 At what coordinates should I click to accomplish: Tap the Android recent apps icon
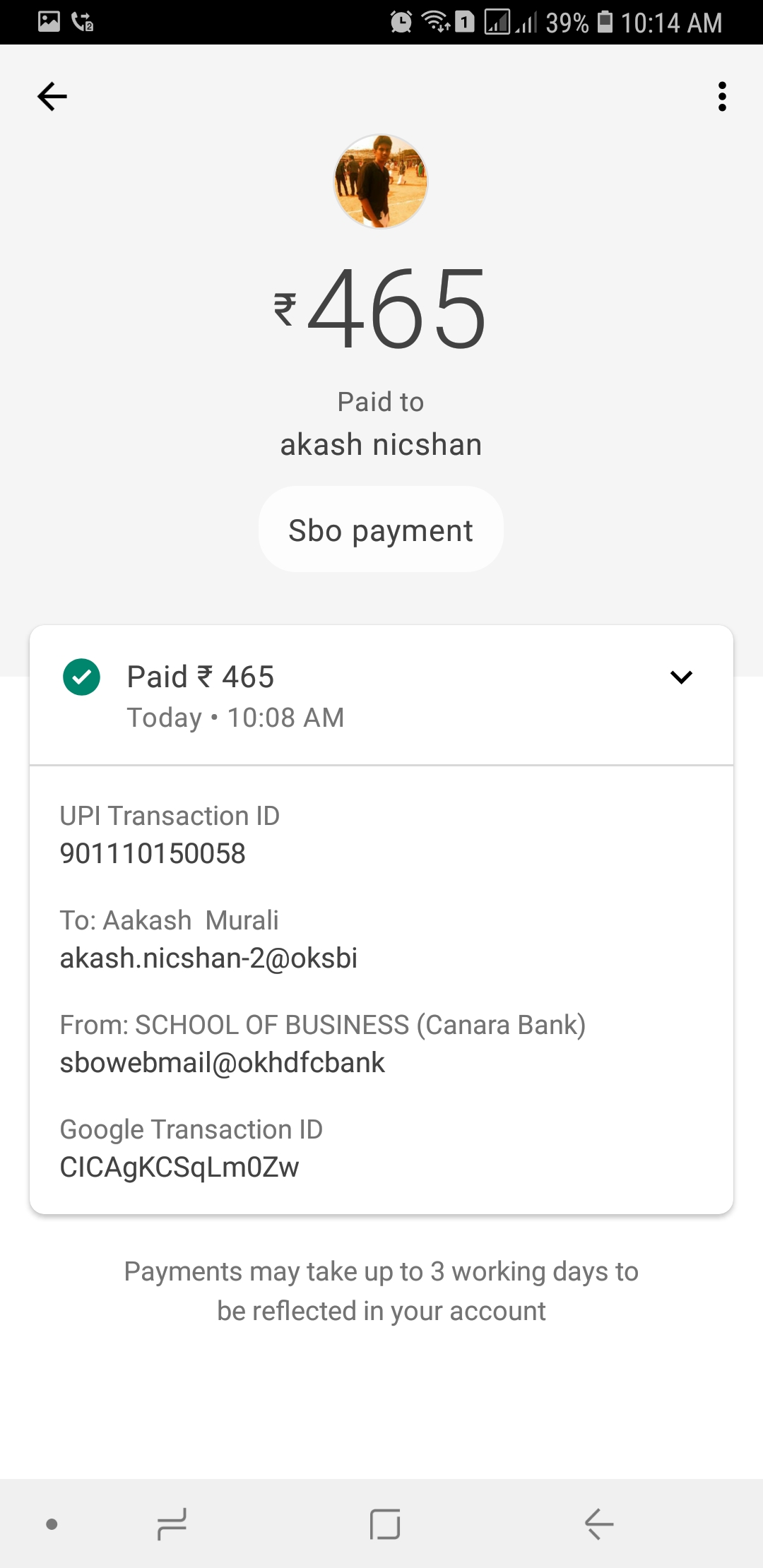[172, 1524]
